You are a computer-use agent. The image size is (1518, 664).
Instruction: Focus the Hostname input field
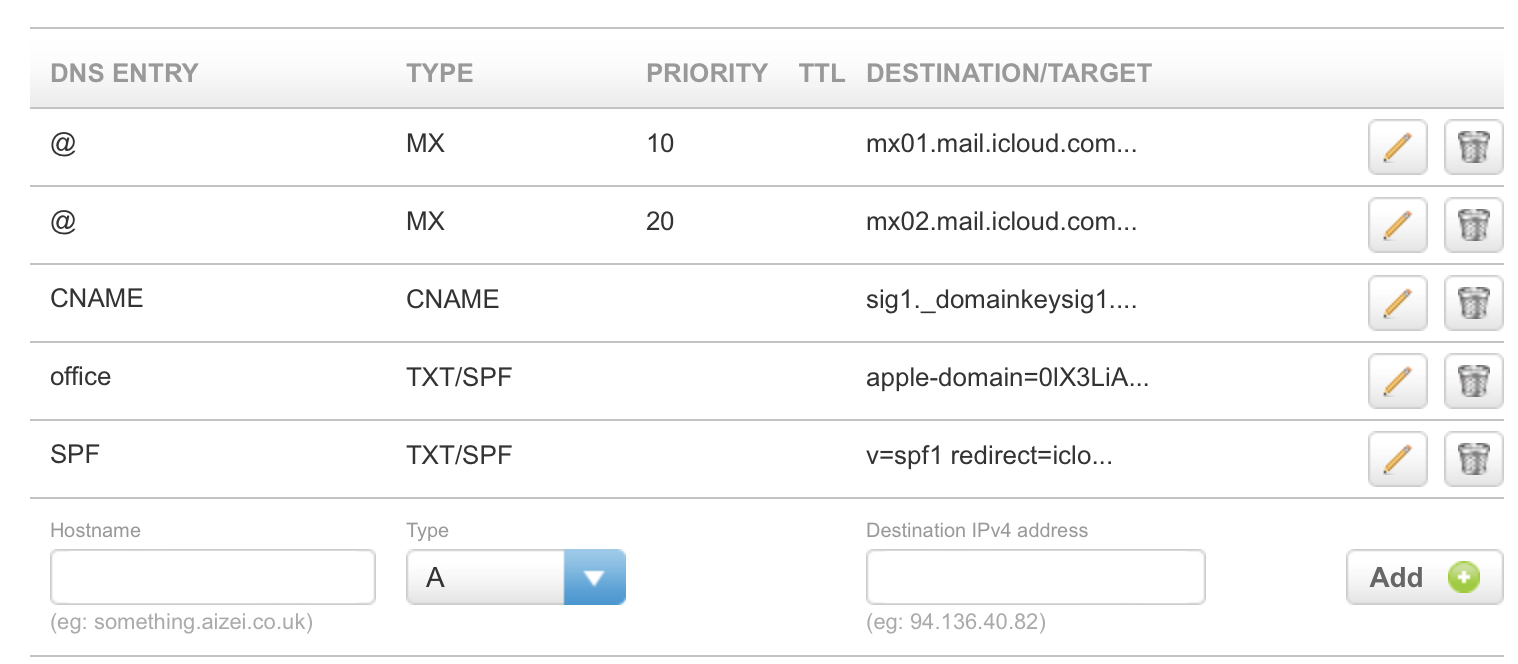pyautogui.click(x=213, y=577)
